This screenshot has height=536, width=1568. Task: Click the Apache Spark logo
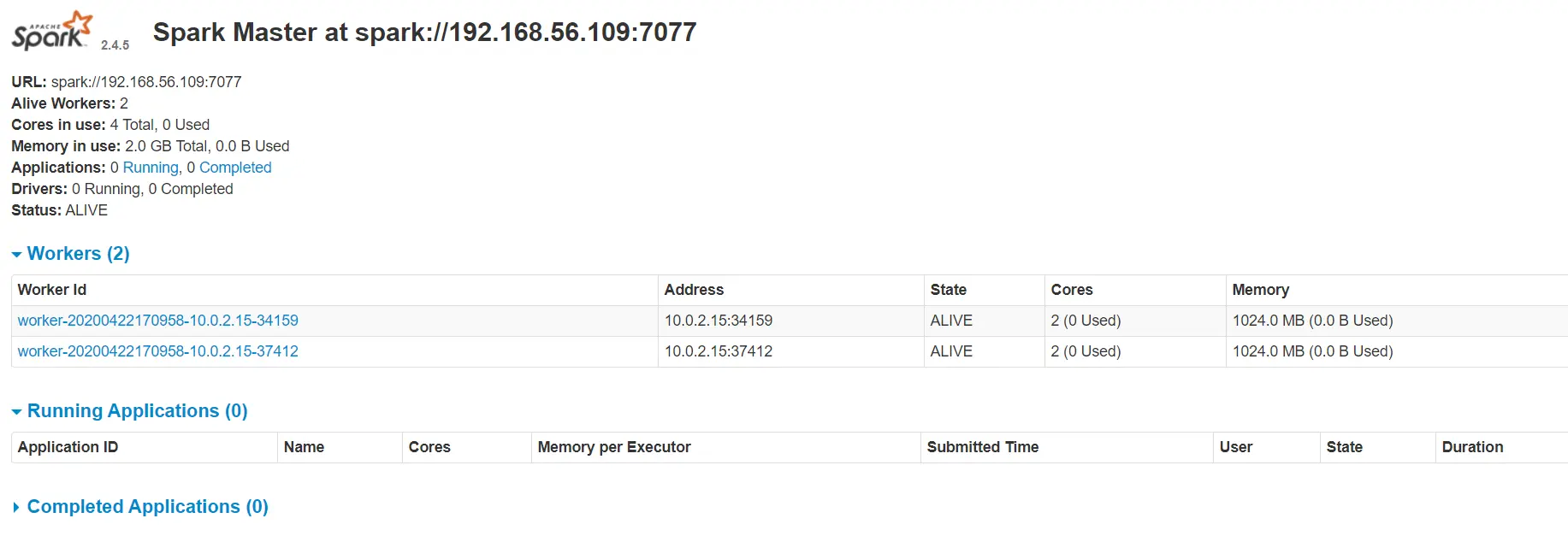(x=51, y=32)
